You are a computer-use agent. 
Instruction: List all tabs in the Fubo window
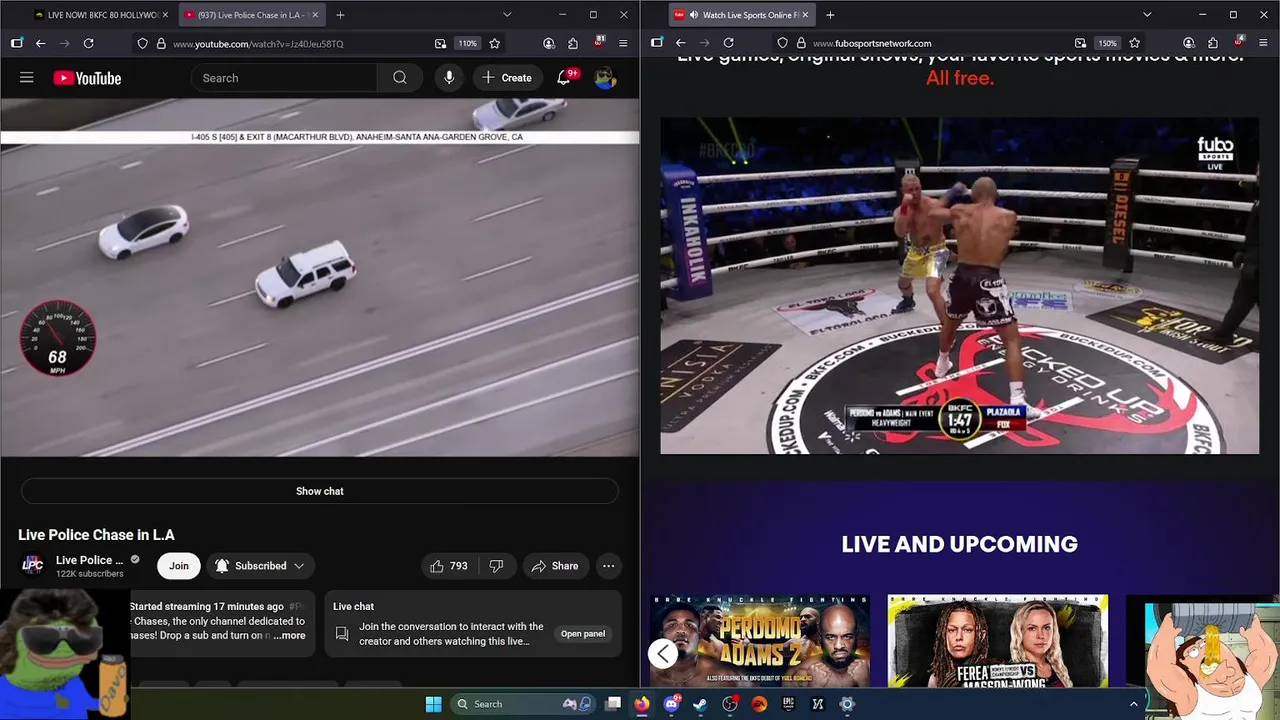[x=1147, y=15]
